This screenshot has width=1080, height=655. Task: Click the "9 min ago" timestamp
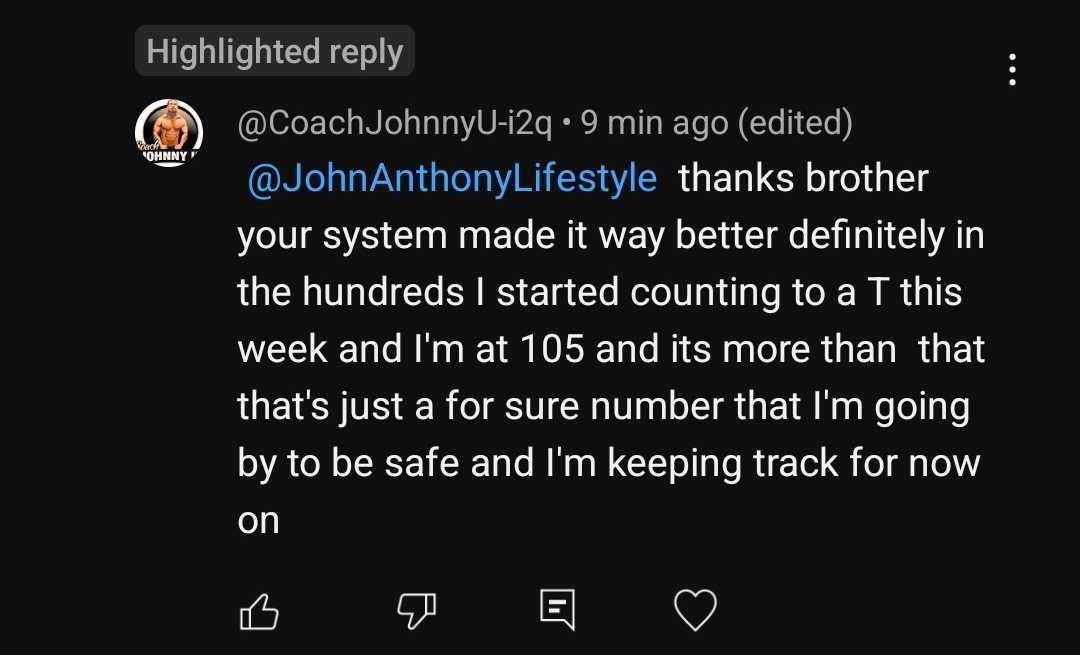(654, 123)
